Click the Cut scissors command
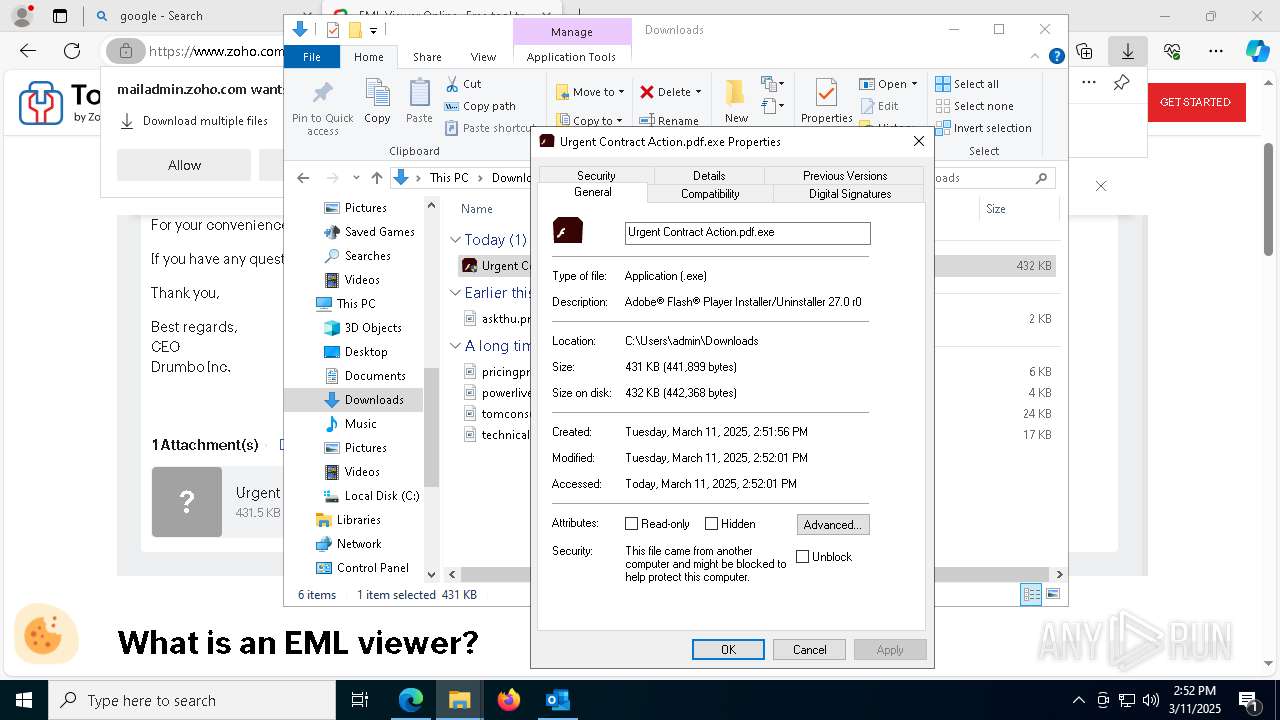 [x=463, y=84]
